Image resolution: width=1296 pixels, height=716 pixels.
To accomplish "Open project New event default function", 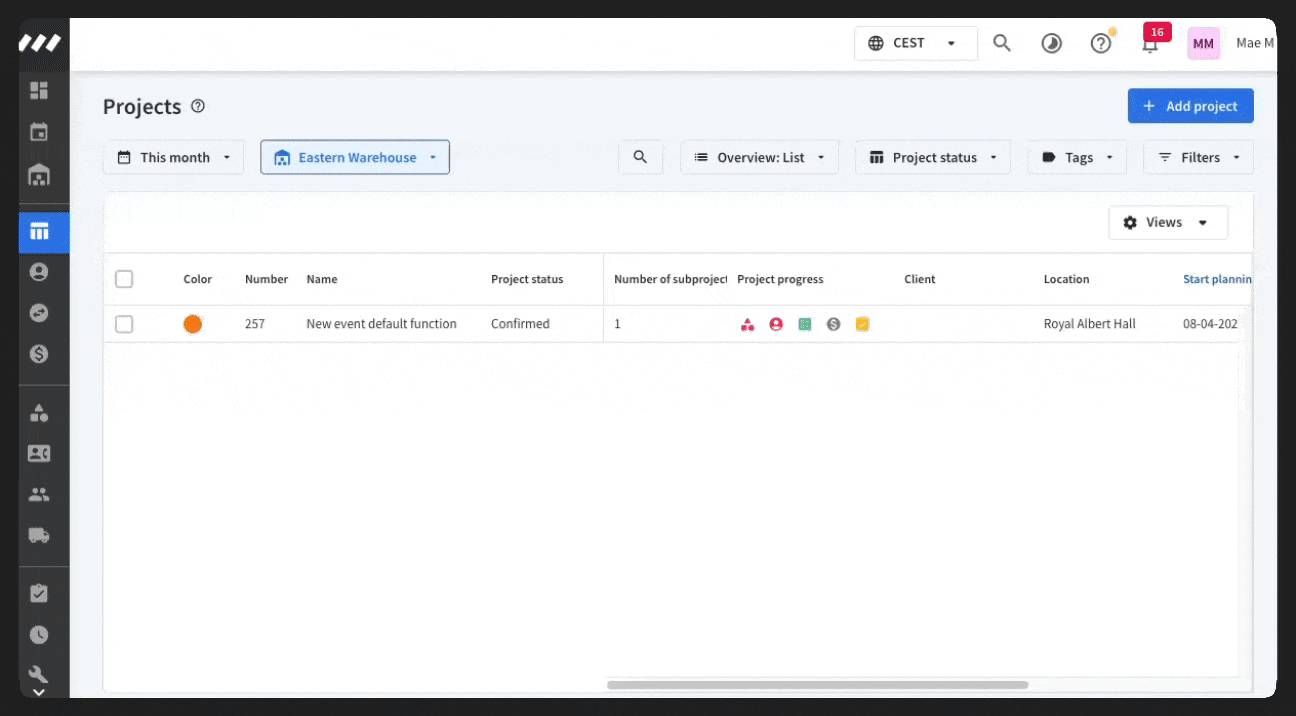I will click(x=381, y=324).
